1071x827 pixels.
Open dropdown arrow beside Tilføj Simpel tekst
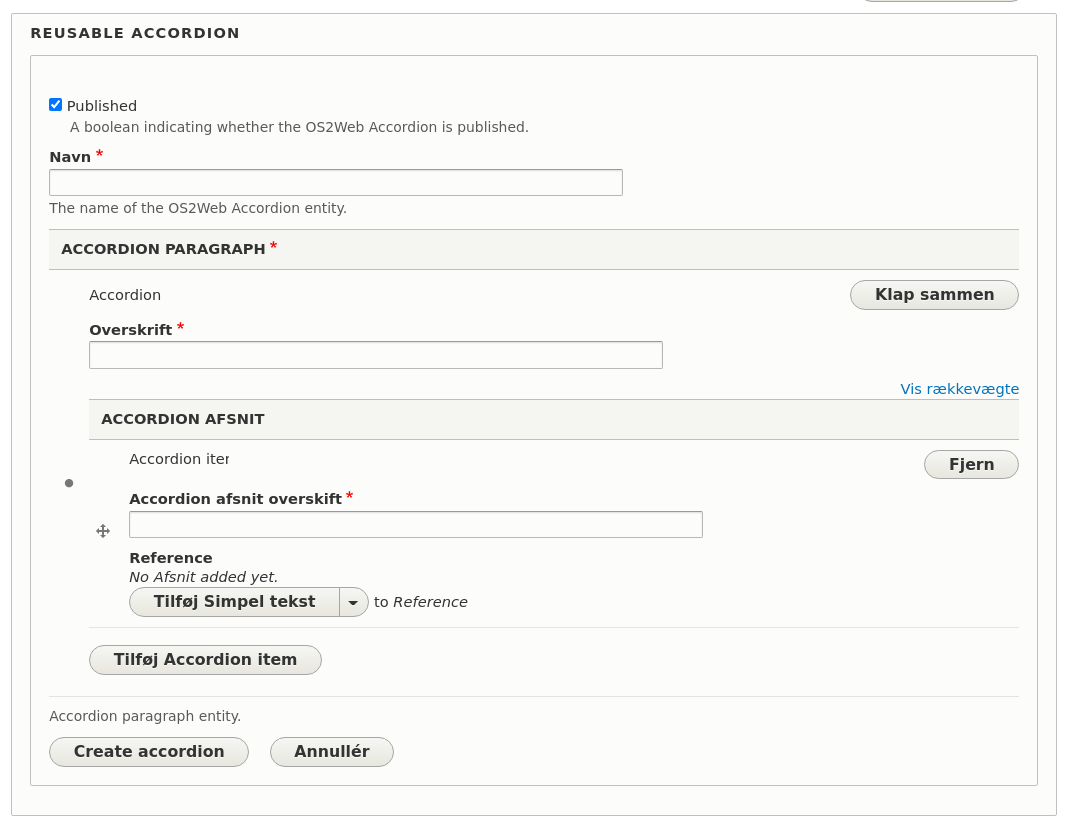click(x=354, y=602)
